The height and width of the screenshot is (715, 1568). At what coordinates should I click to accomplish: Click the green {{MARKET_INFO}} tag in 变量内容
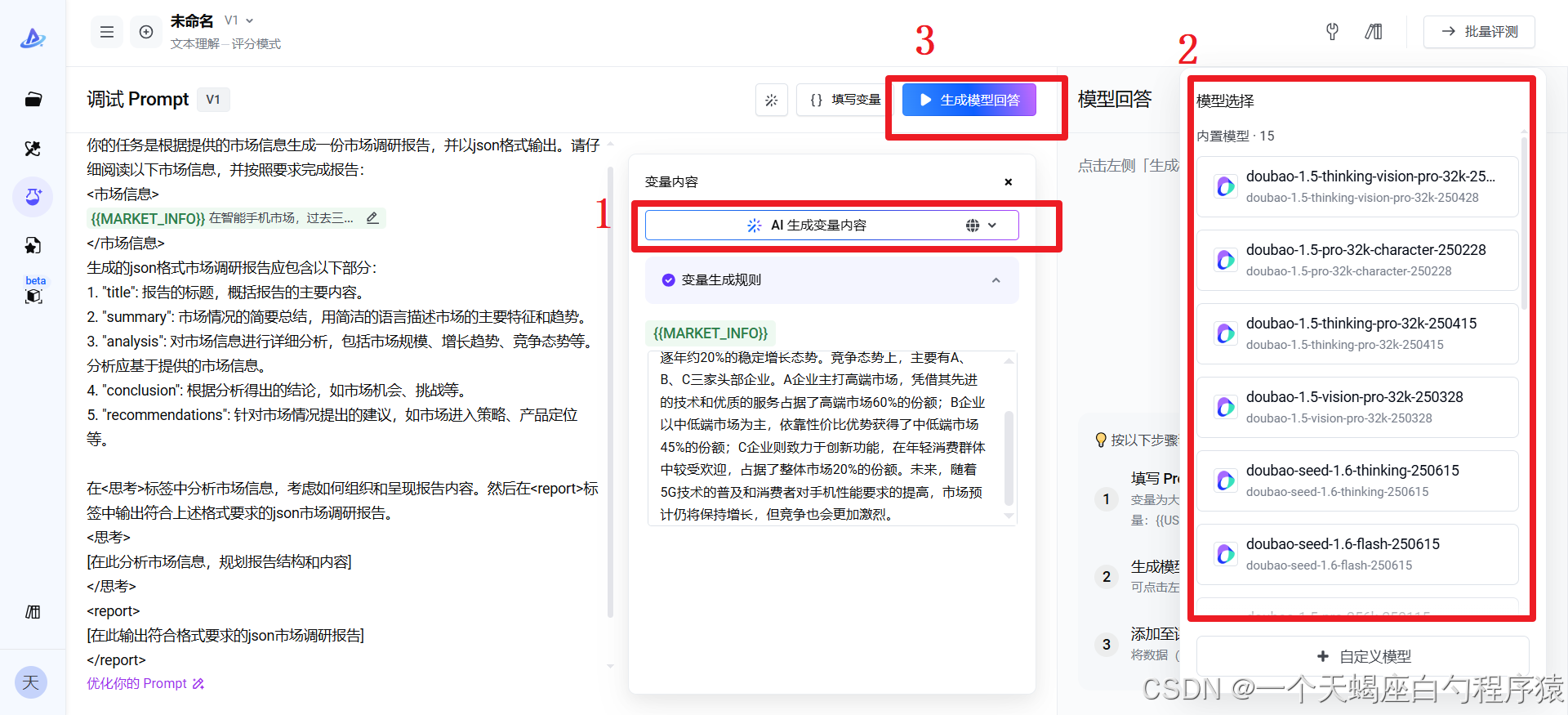[x=710, y=333]
